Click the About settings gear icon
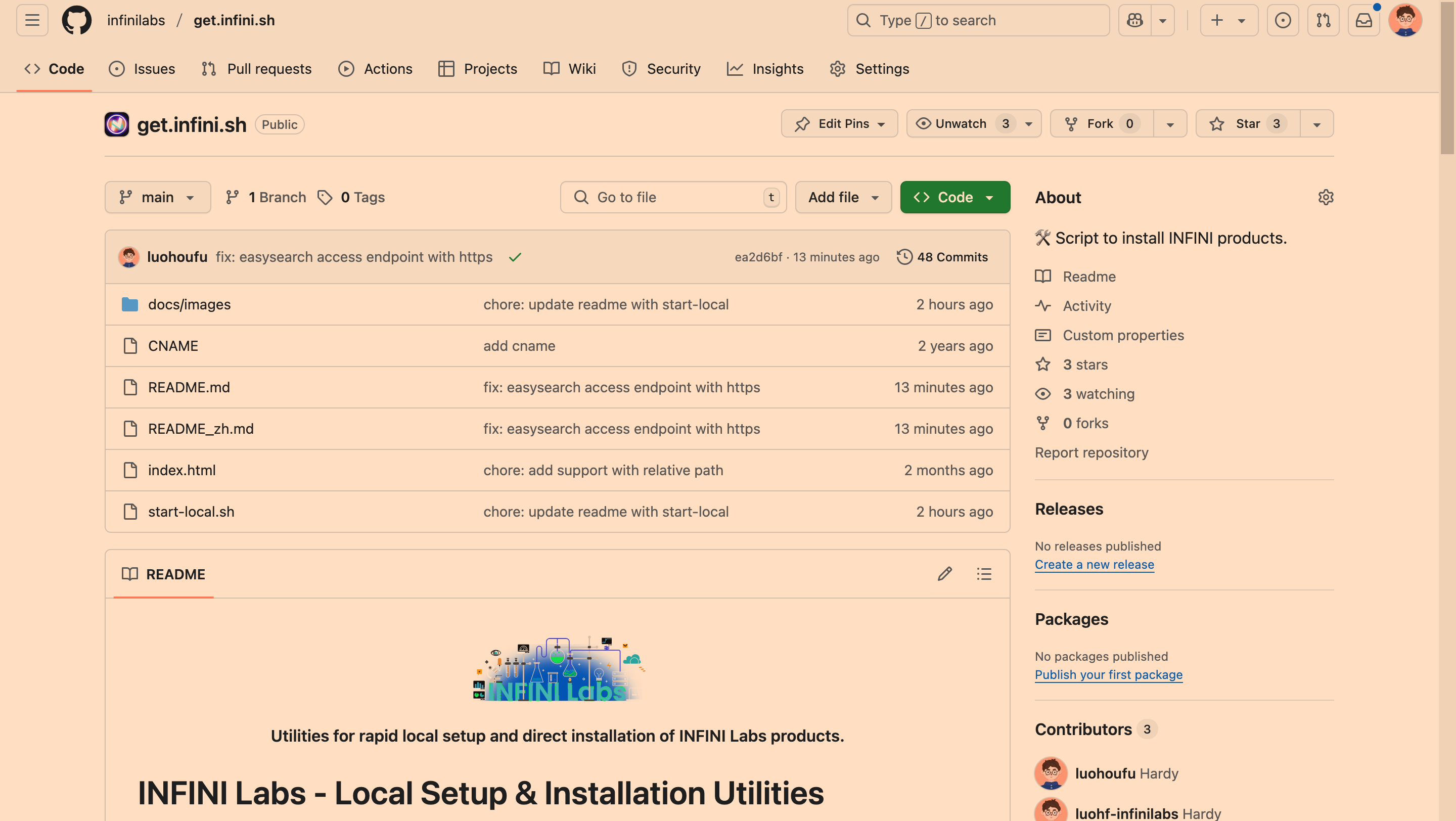This screenshot has height=821, width=1456. pyautogui.click(x=1326, y=197)
